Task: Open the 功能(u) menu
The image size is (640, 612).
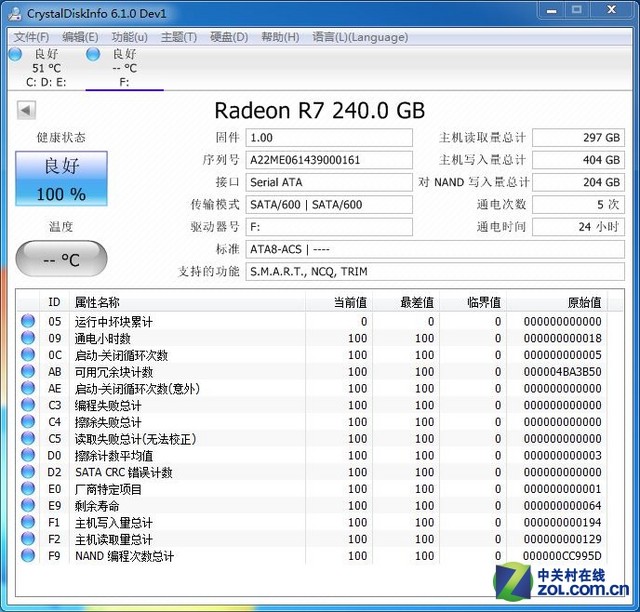Action: (129, 37)
